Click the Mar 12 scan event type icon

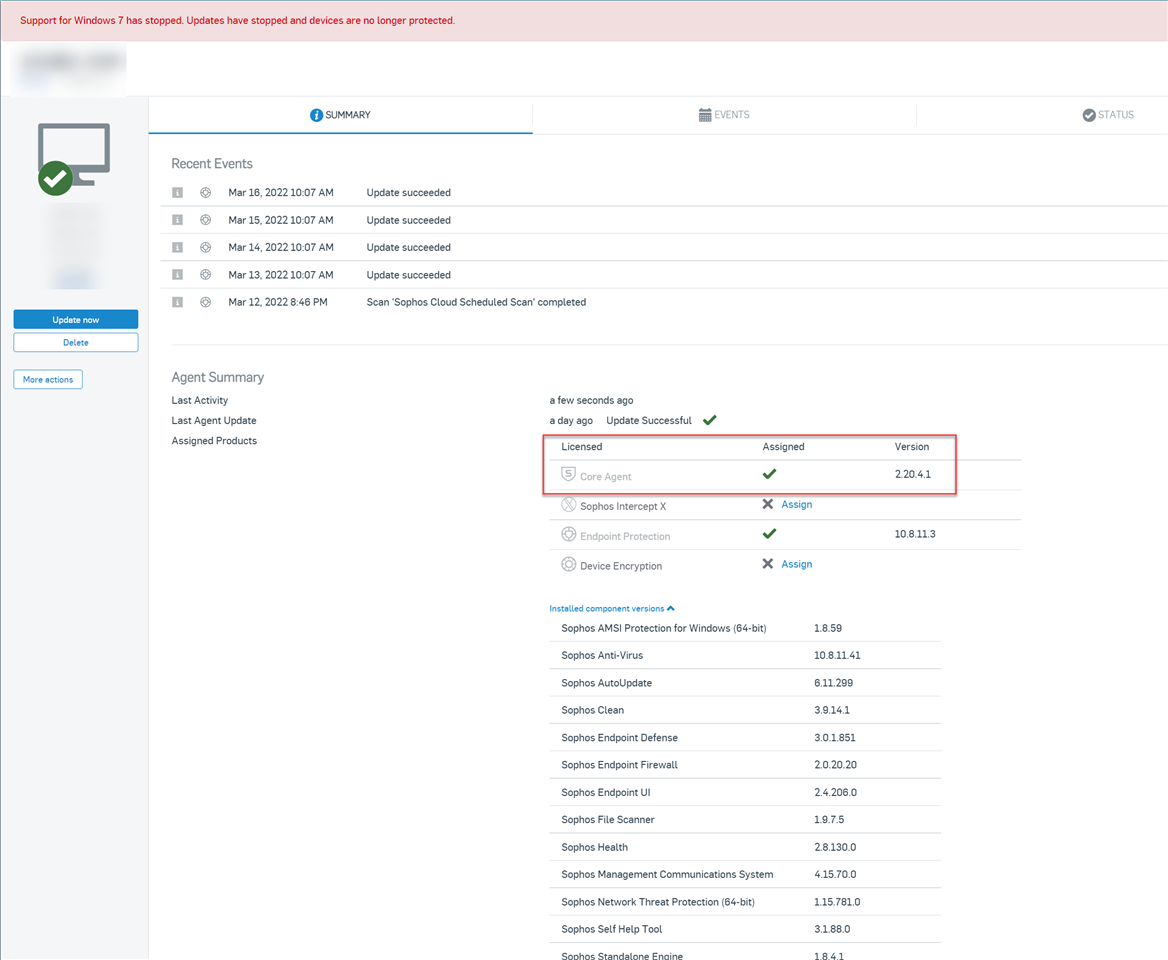[x=205, y=302]
